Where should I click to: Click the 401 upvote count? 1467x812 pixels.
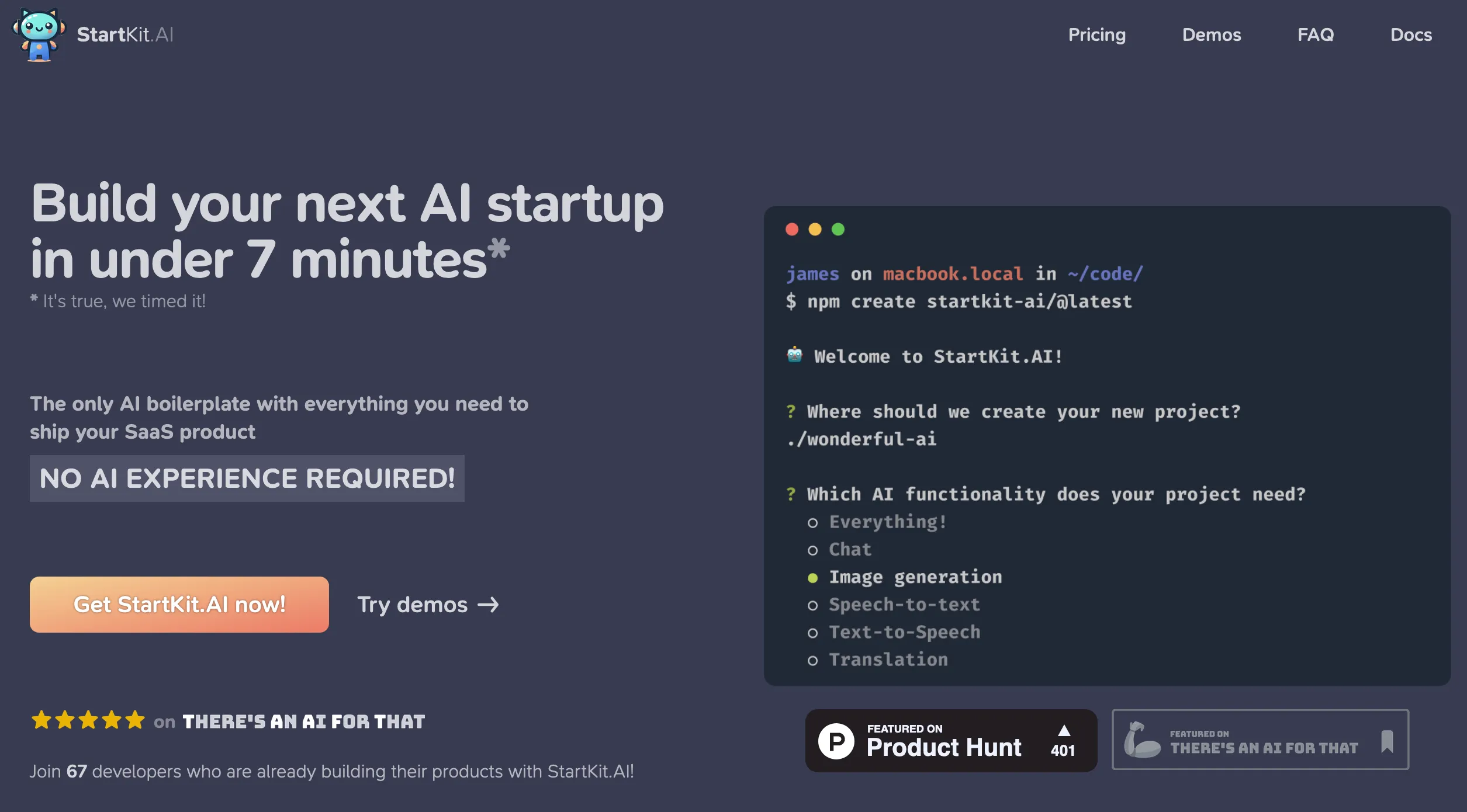click(x=1063, y=751)
